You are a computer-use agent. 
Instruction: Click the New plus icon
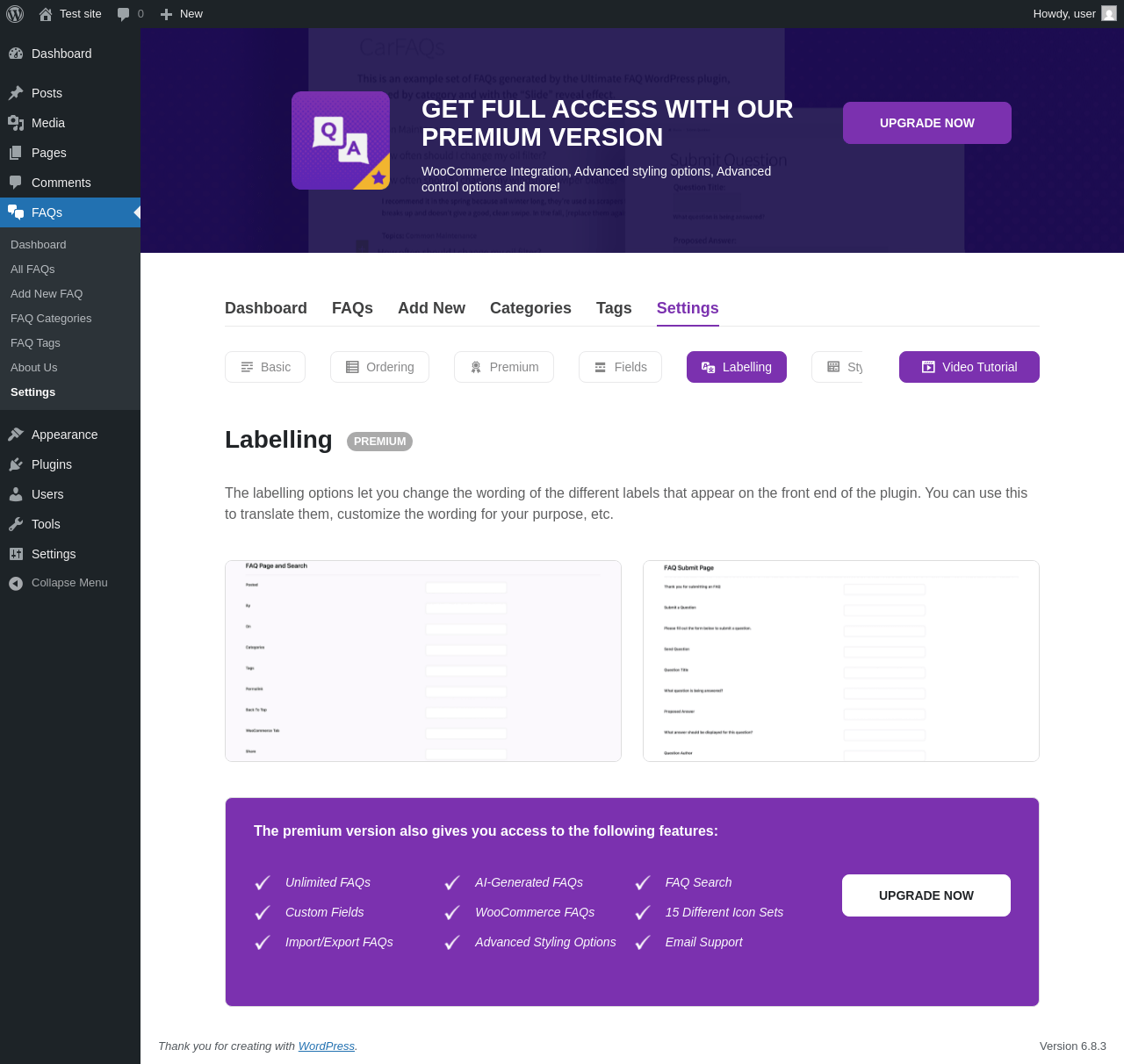coord(166,14)
